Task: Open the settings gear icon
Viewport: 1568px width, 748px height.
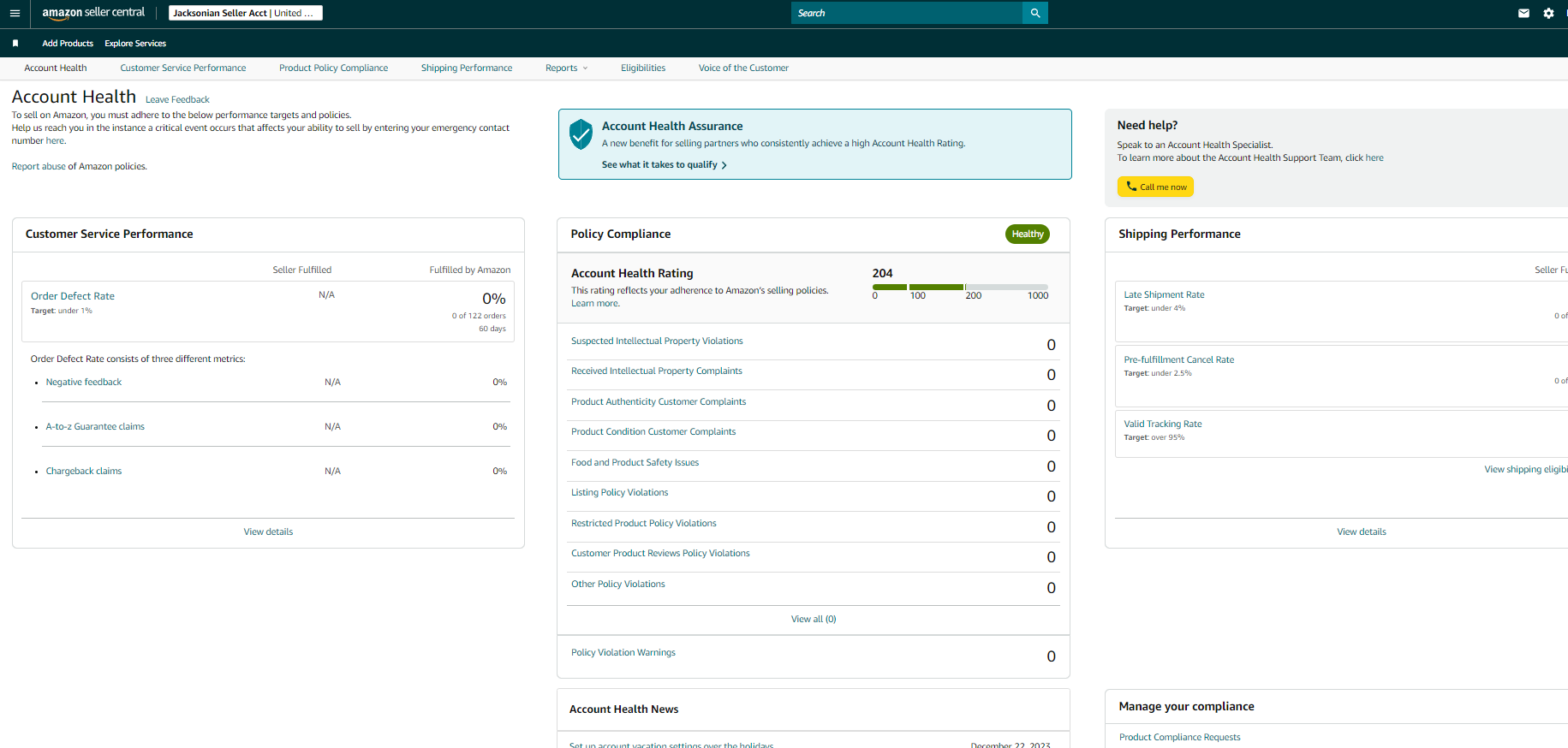Action: coord(1548,13)
